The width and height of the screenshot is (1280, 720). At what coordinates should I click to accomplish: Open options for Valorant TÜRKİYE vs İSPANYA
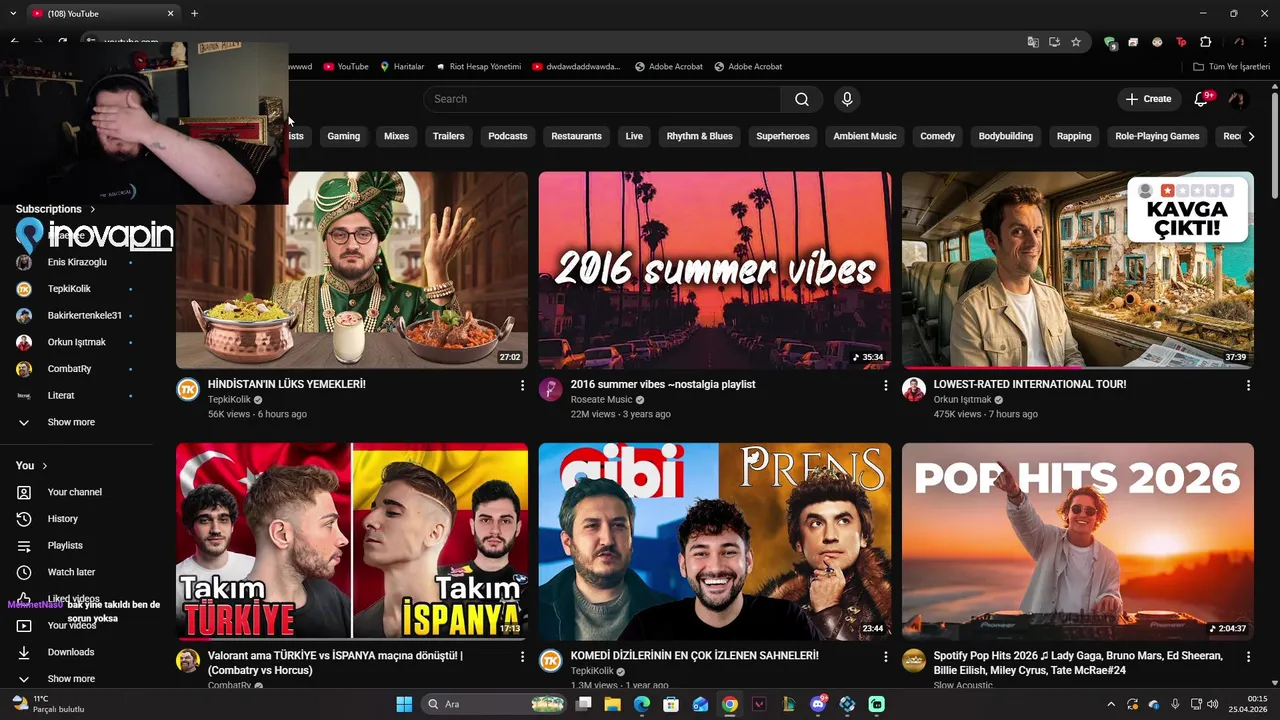pos(522,657)
